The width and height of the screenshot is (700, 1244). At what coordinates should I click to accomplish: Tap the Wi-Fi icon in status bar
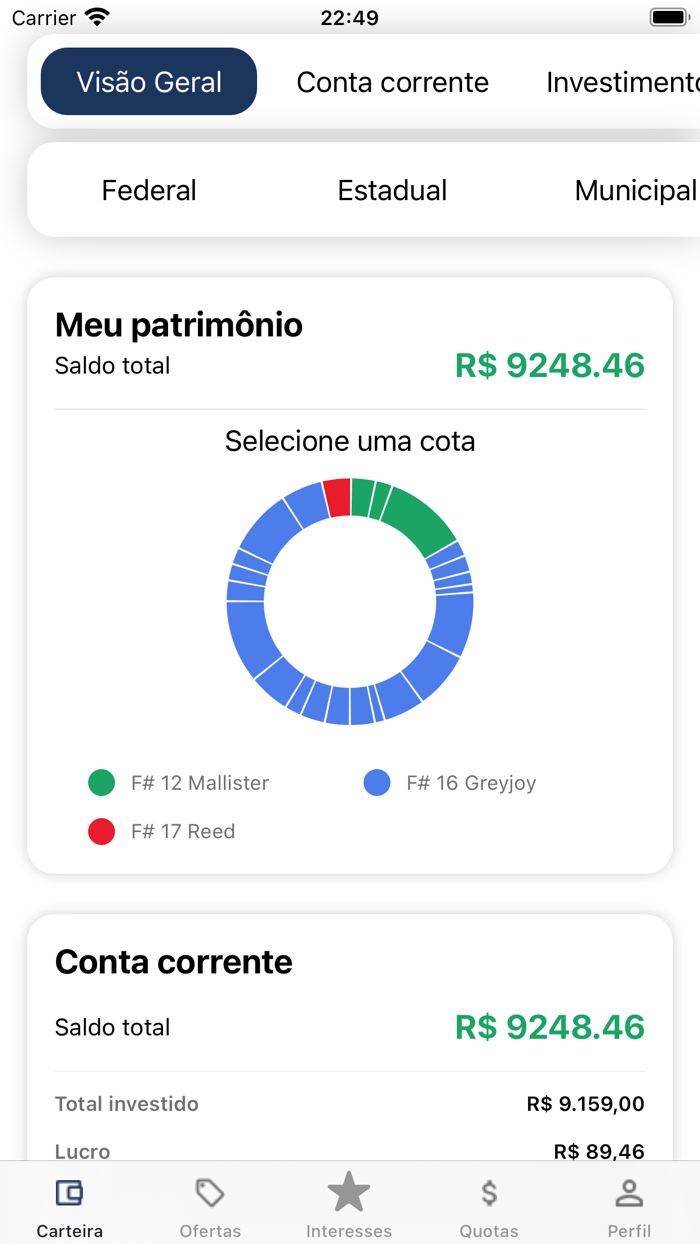[x=97, y=15]
